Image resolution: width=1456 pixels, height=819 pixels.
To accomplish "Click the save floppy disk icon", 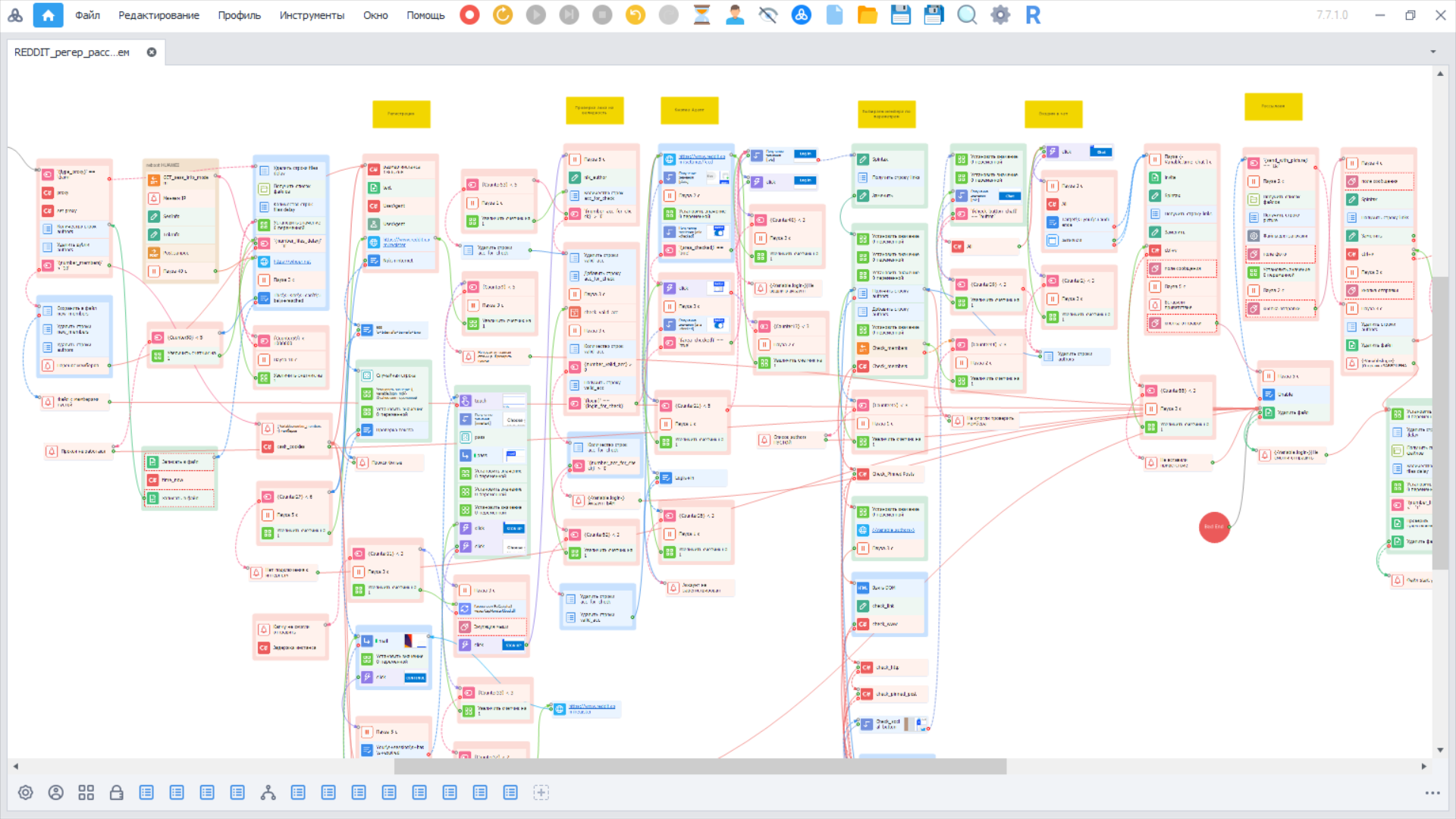I will (900, 15).
